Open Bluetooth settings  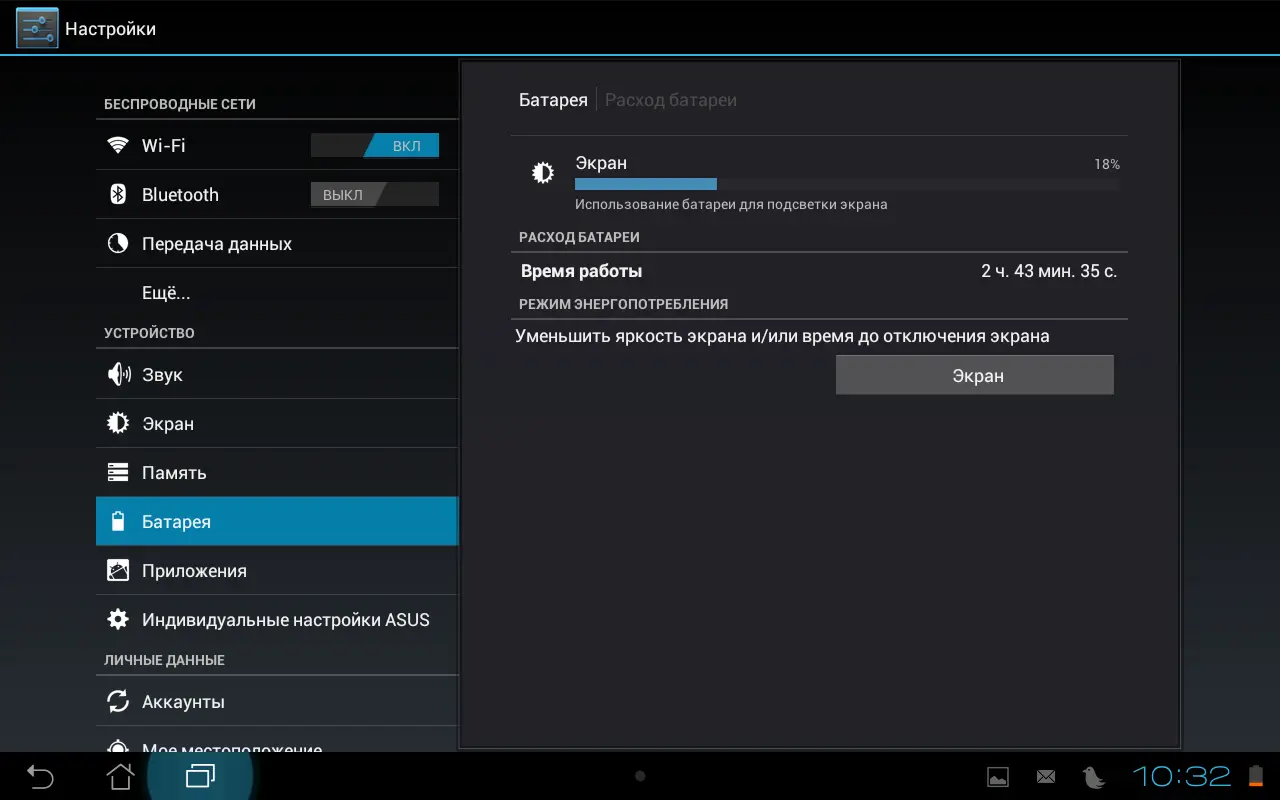click(x=277, y=195)
